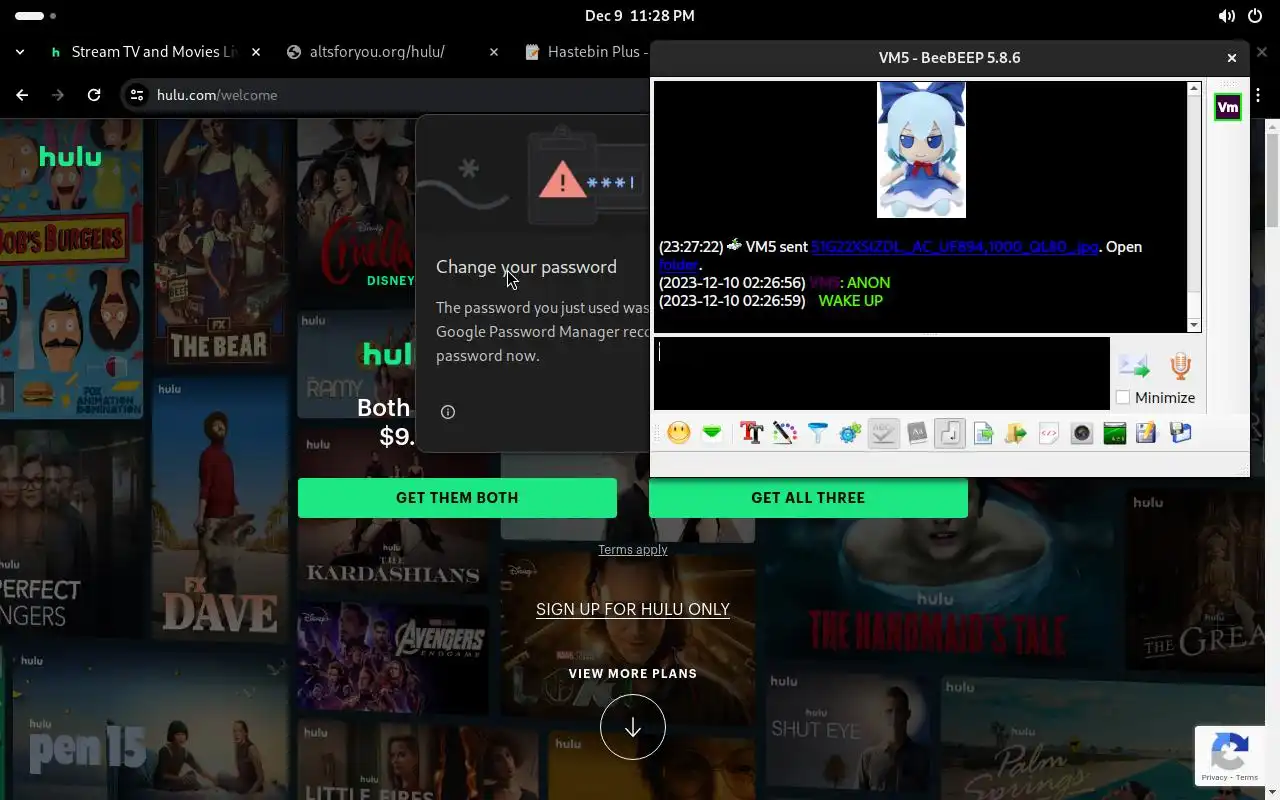The height and width of the screenshot is (800, 1280).
Task: Click the send file document icon
Action: pyautogui.click(x=983, y=433)
